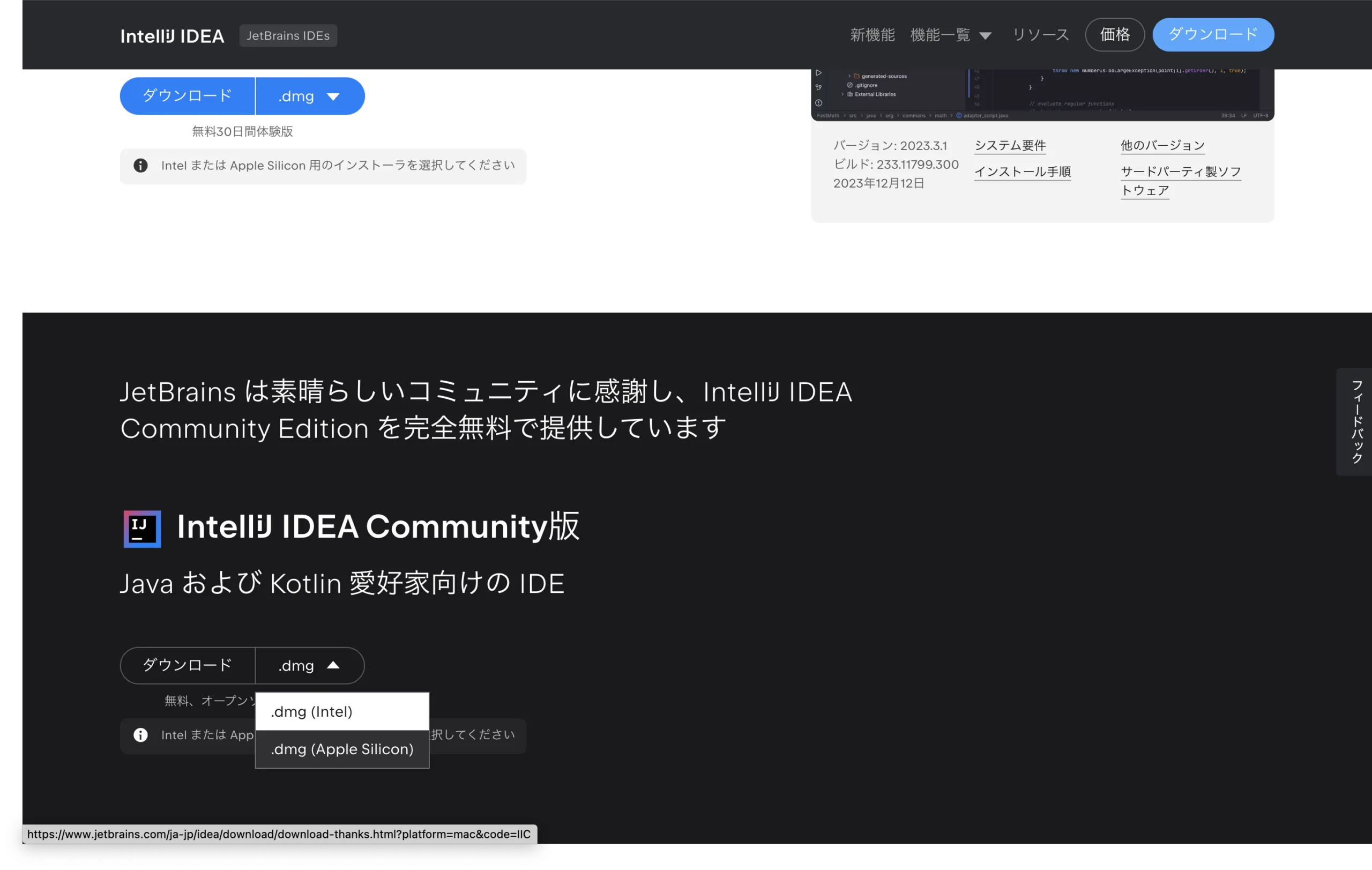Viewport: 1372px width, 870px height.
Task: Open the 他のバージョン link
Action: pos(1162,145)
